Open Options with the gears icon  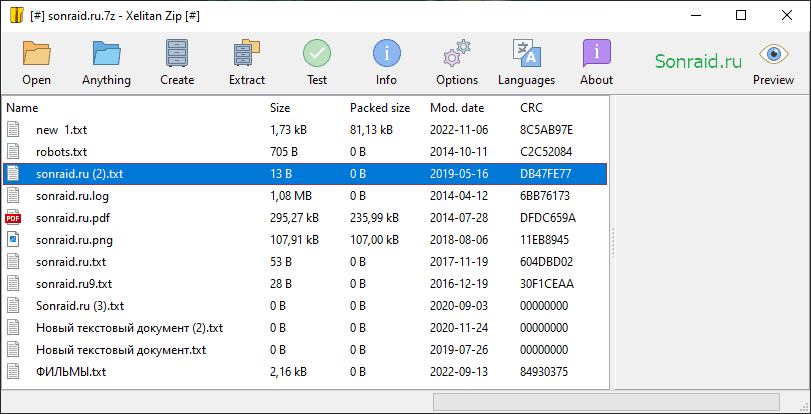point(457,53)
